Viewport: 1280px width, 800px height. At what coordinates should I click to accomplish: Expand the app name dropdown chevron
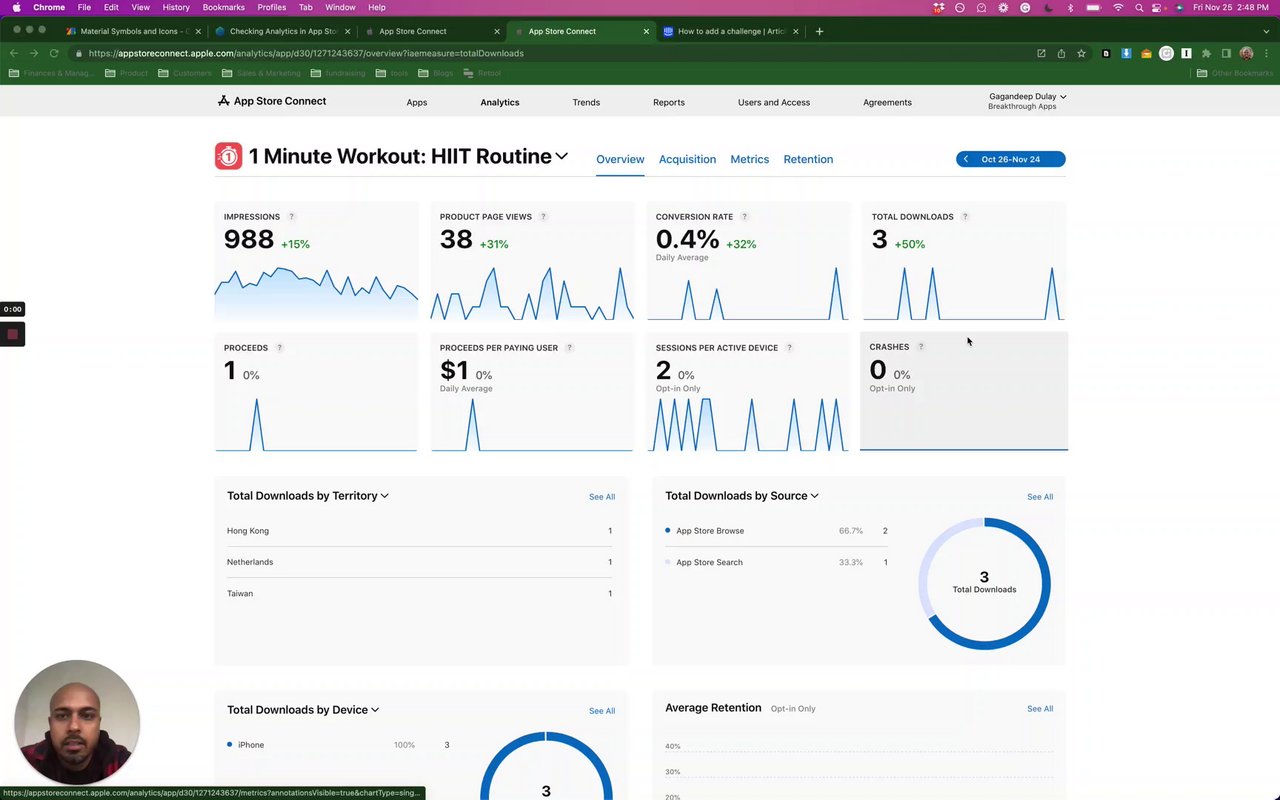tap(562, 156)
